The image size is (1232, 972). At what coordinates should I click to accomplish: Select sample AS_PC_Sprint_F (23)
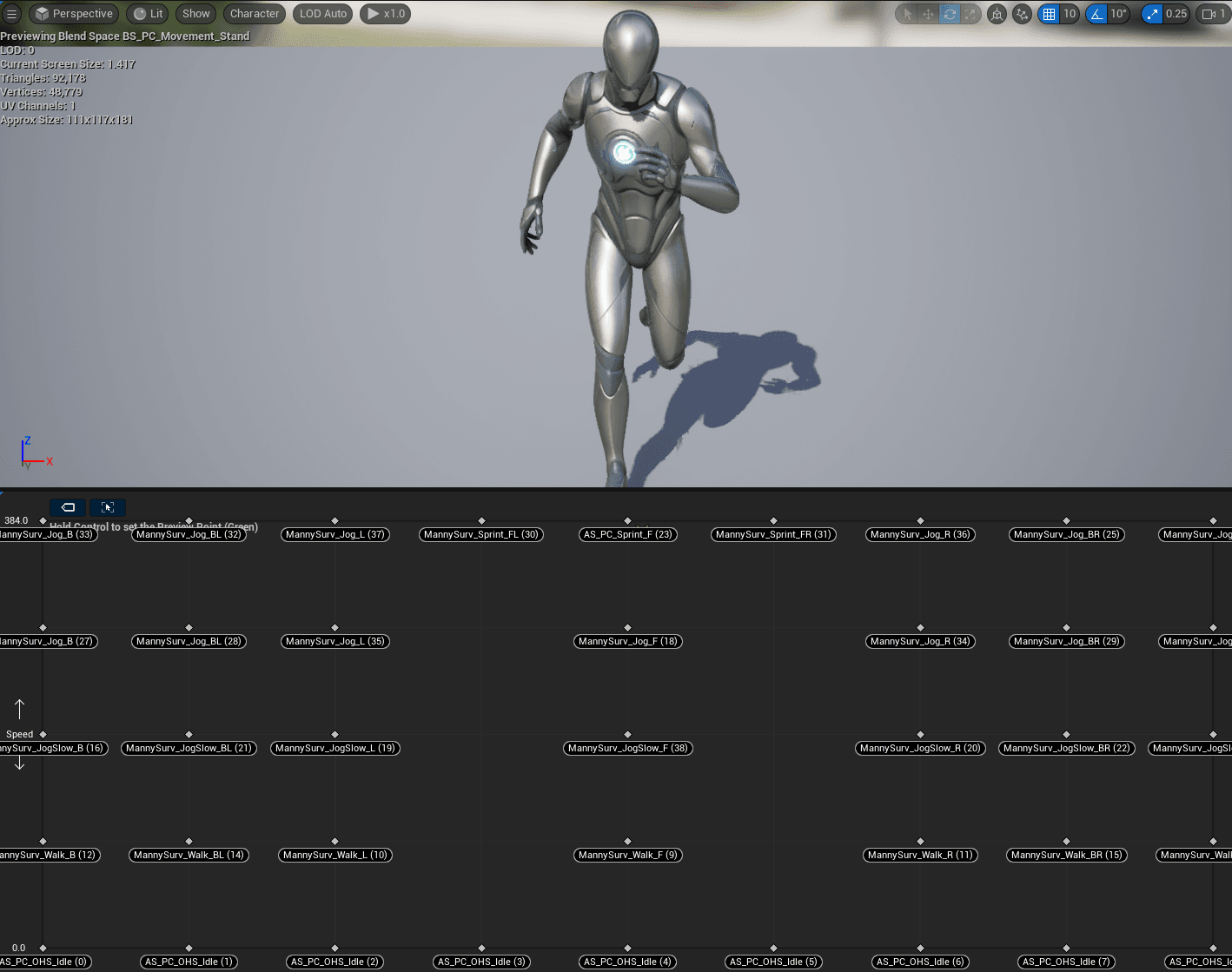tap(627, 534)
